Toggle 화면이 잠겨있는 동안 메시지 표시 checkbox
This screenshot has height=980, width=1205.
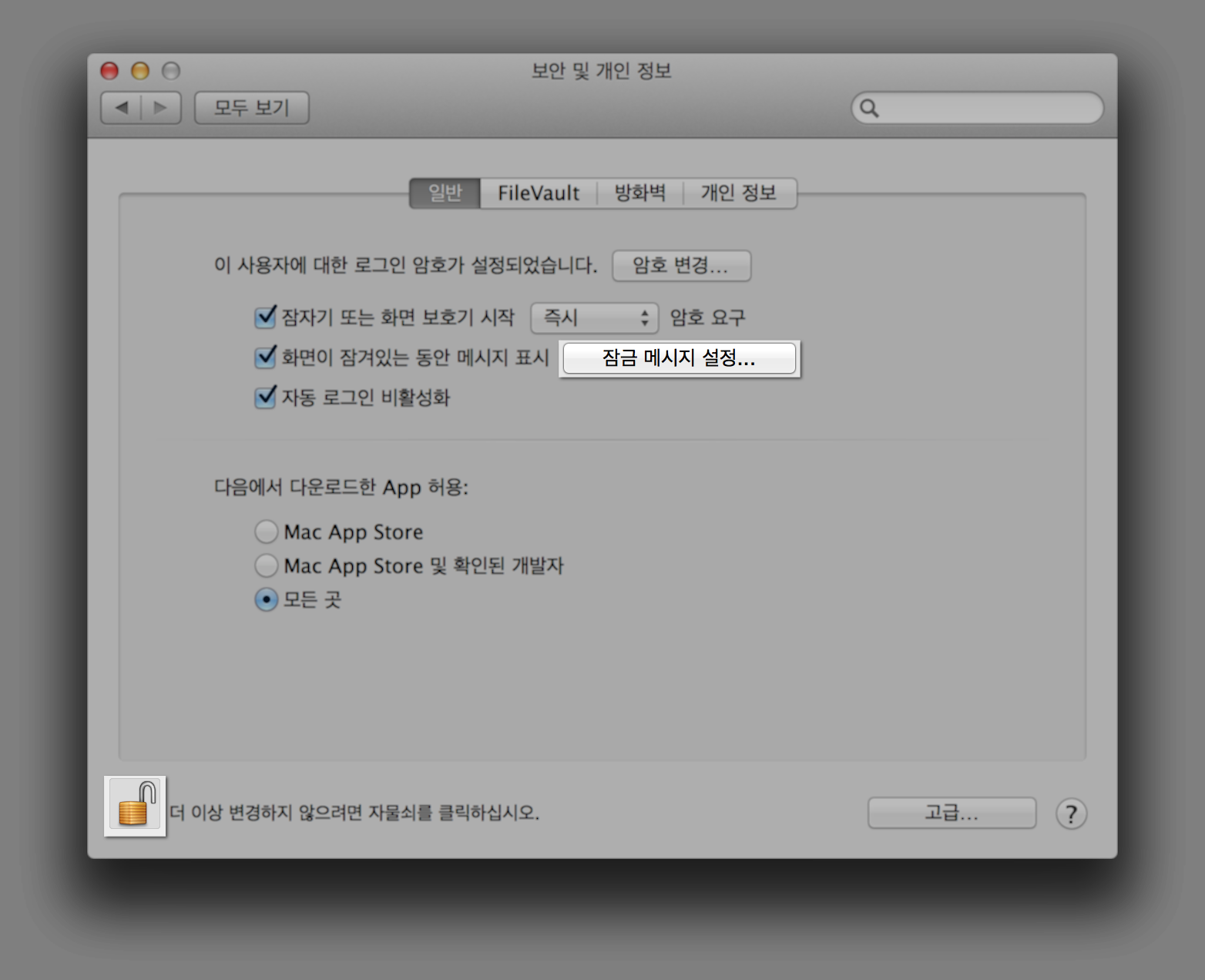265,357
